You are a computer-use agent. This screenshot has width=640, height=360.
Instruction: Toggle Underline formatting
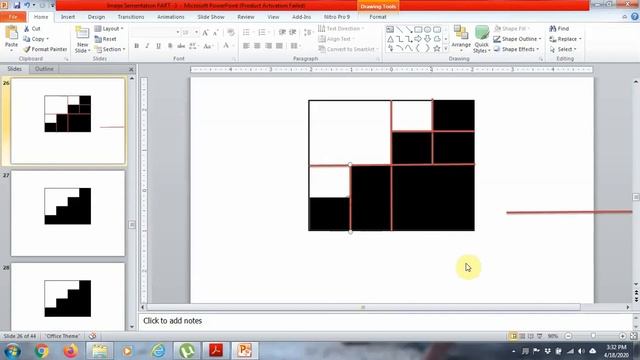pos(158,46)
